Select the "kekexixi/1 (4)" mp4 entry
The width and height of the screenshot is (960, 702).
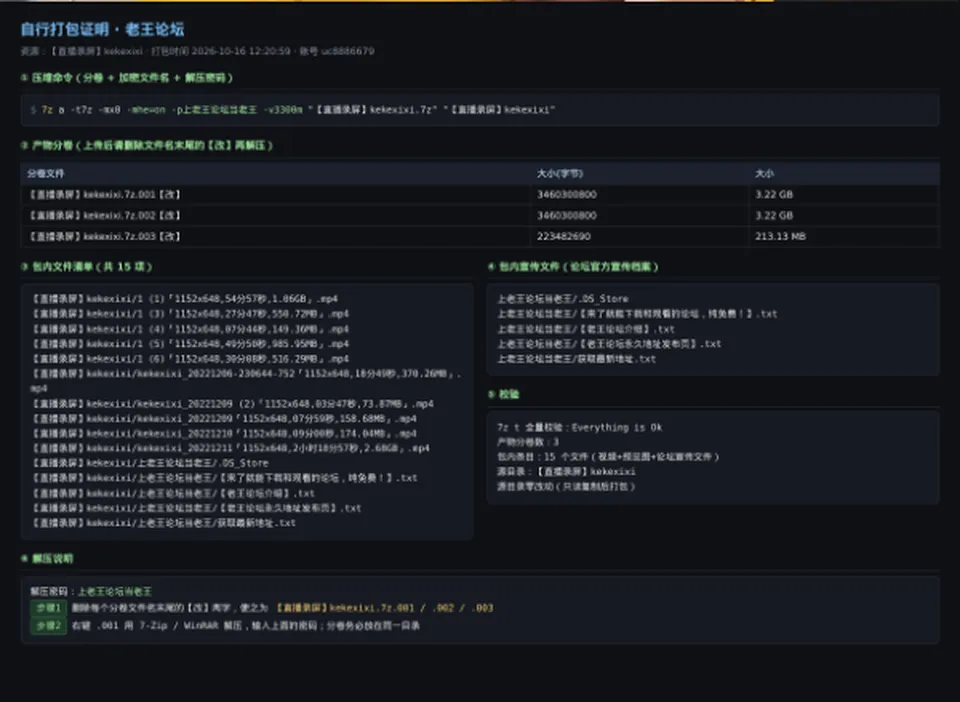click(x=190, y=329)
